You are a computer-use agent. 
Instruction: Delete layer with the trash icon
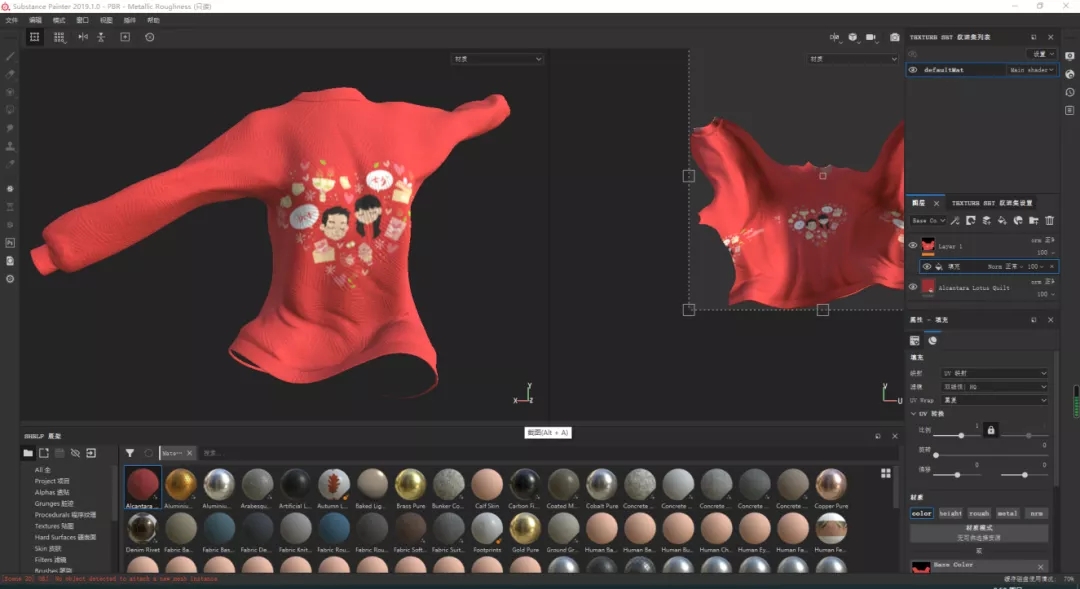[1050, 220]
